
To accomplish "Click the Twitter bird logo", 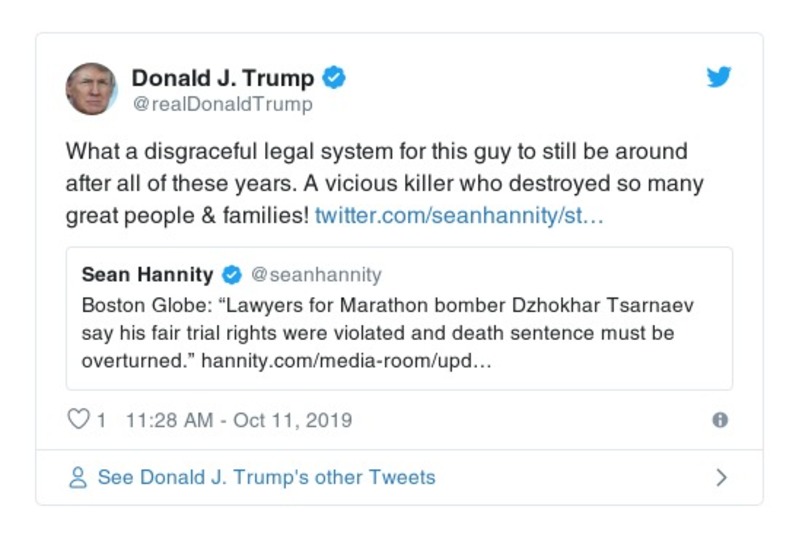I will [719, 78].
